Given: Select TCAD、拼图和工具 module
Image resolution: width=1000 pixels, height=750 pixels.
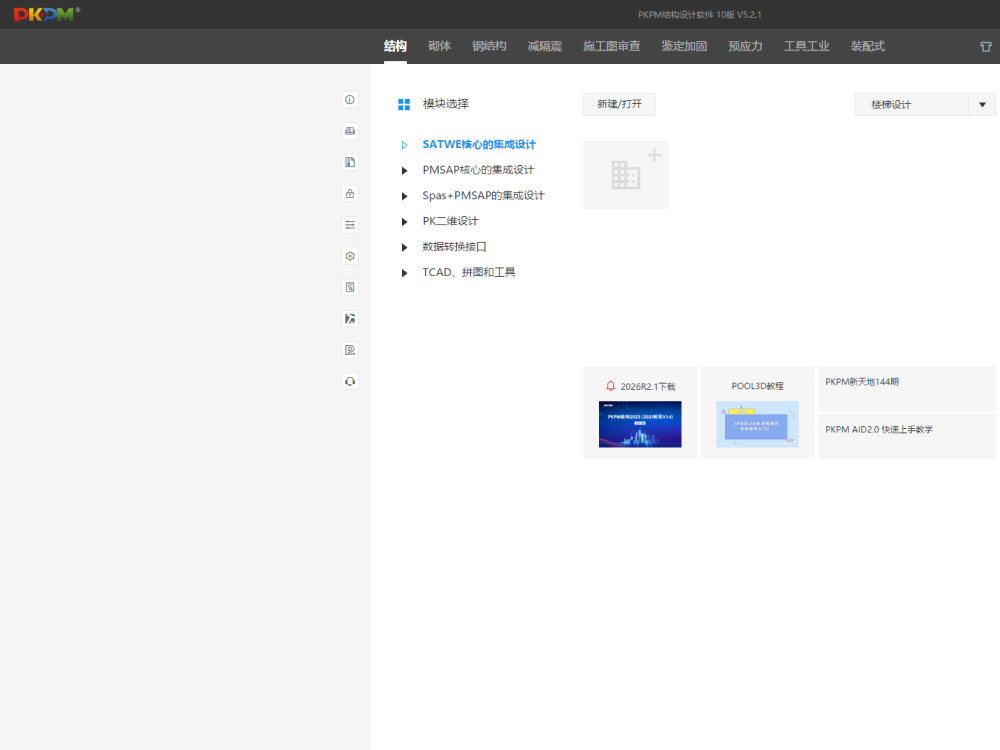Looking at the screenshot, I should 469,272.
